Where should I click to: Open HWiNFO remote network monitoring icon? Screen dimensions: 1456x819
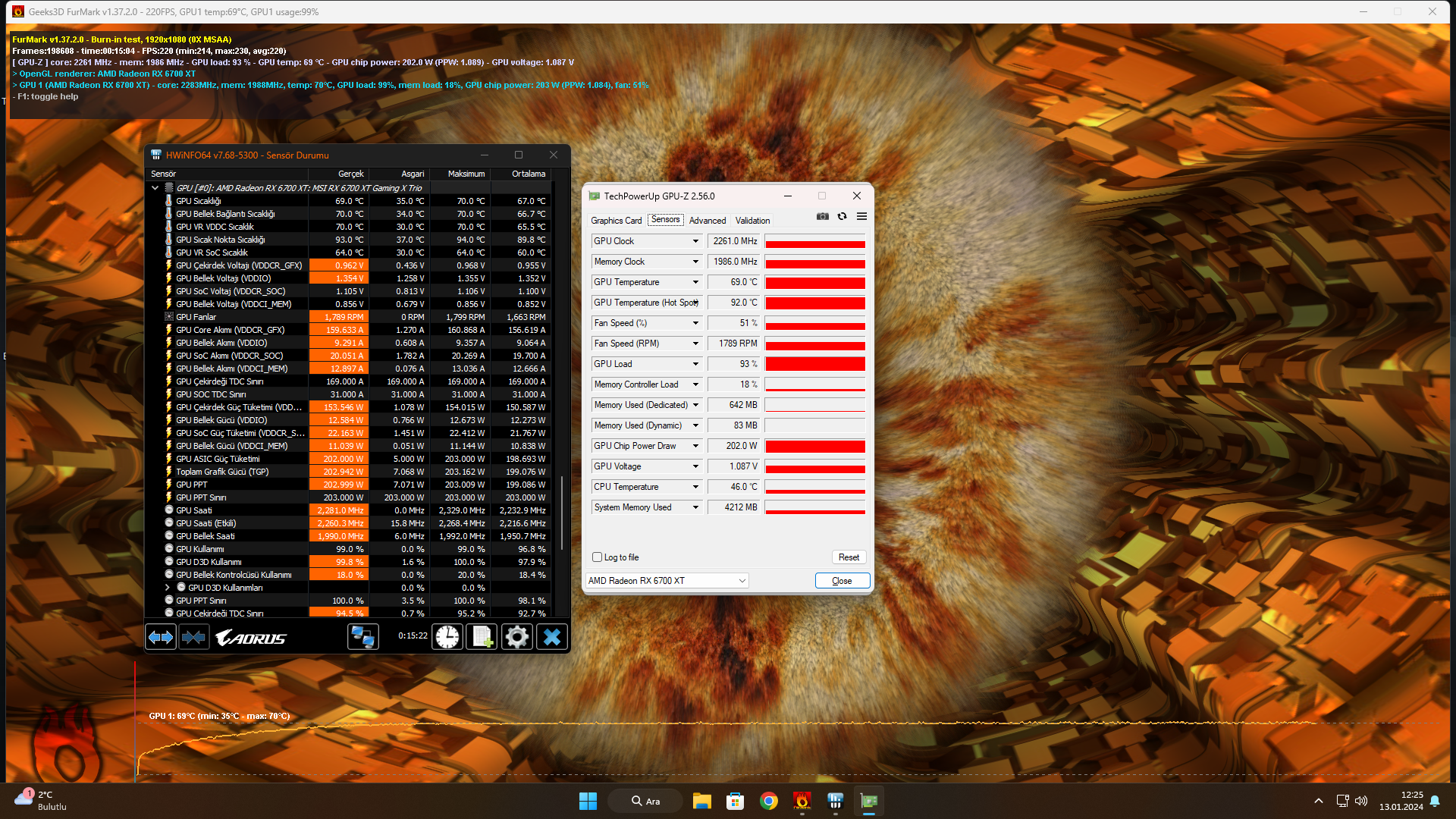362,637
